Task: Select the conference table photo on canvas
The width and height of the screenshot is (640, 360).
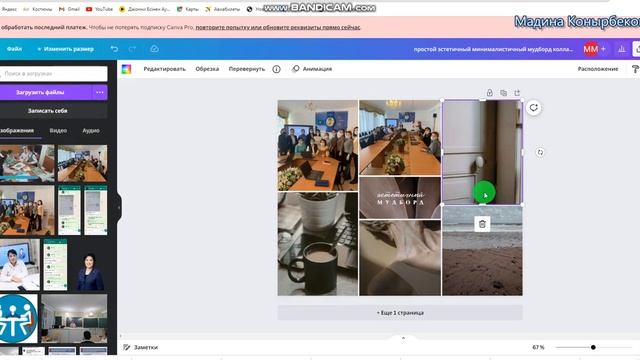Action: (x=400, y=138)
